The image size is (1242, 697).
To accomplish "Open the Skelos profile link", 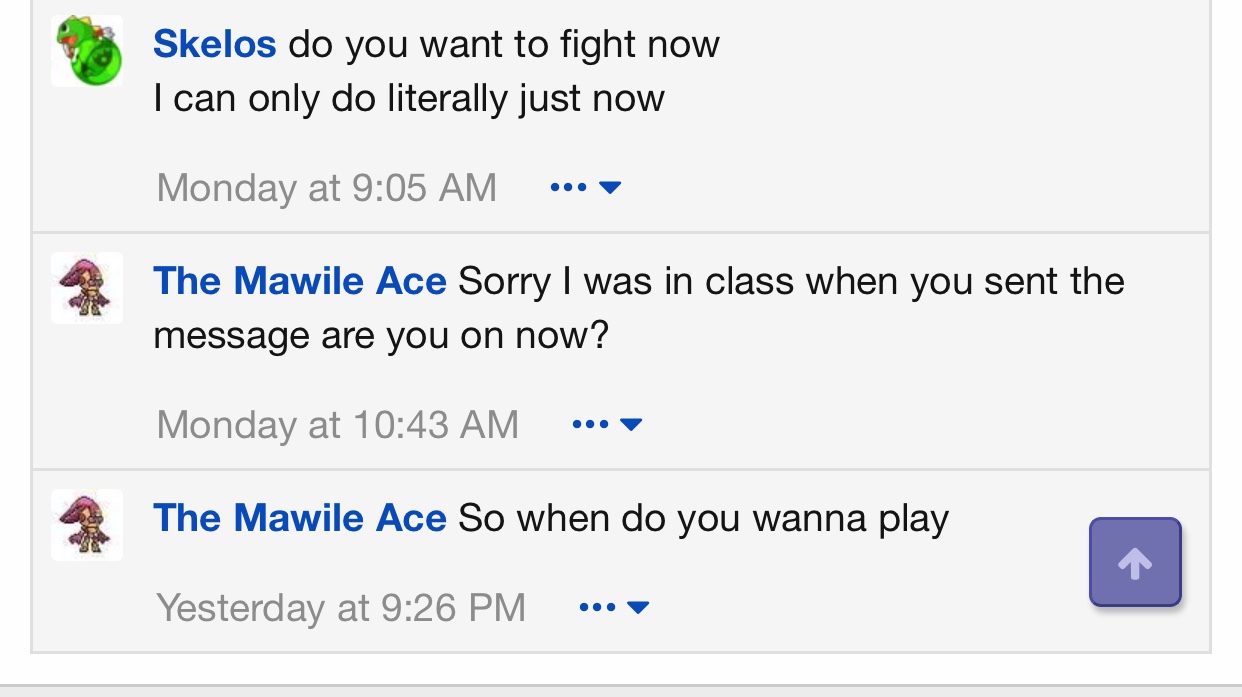I will [214, 44].
